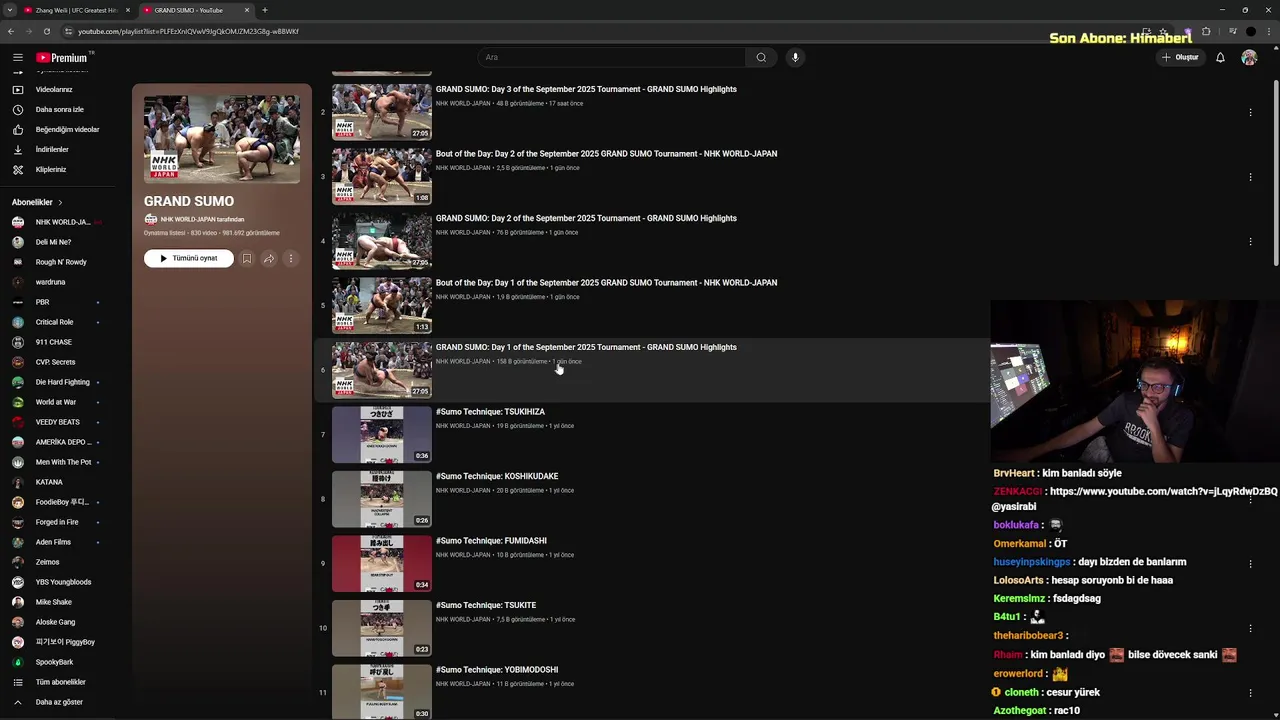Open 911 CHASE subscription

tap(53, 342)
